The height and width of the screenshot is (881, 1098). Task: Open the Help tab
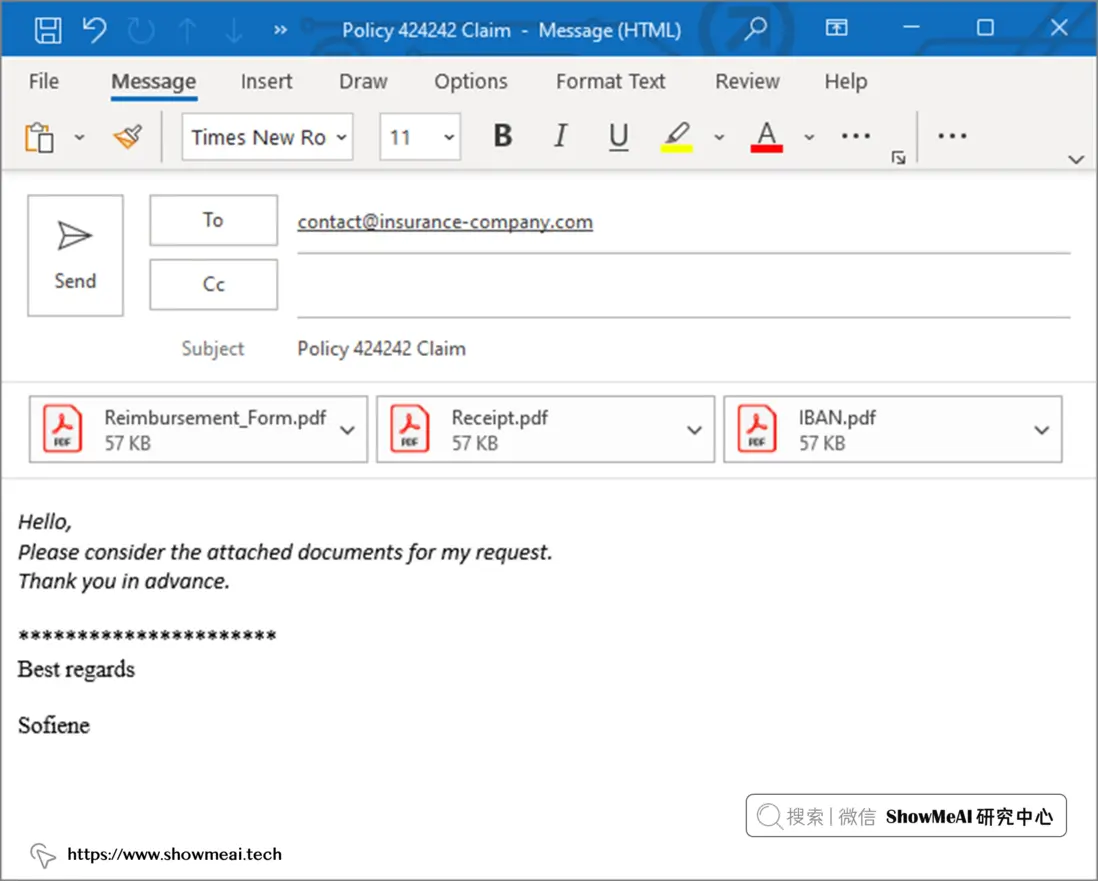(x=845, y=81)
